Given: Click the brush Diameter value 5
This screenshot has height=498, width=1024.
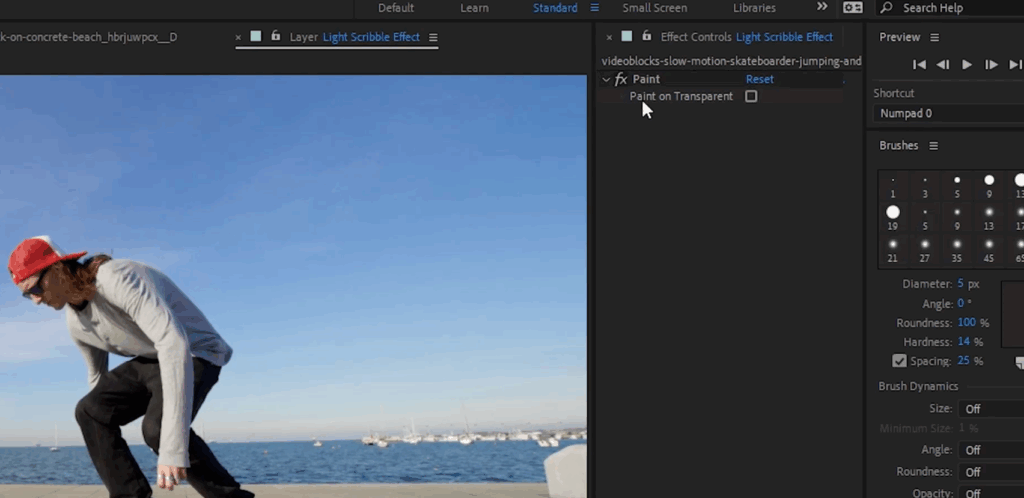Looking at the screenshot, I should (x=960, y=284).
